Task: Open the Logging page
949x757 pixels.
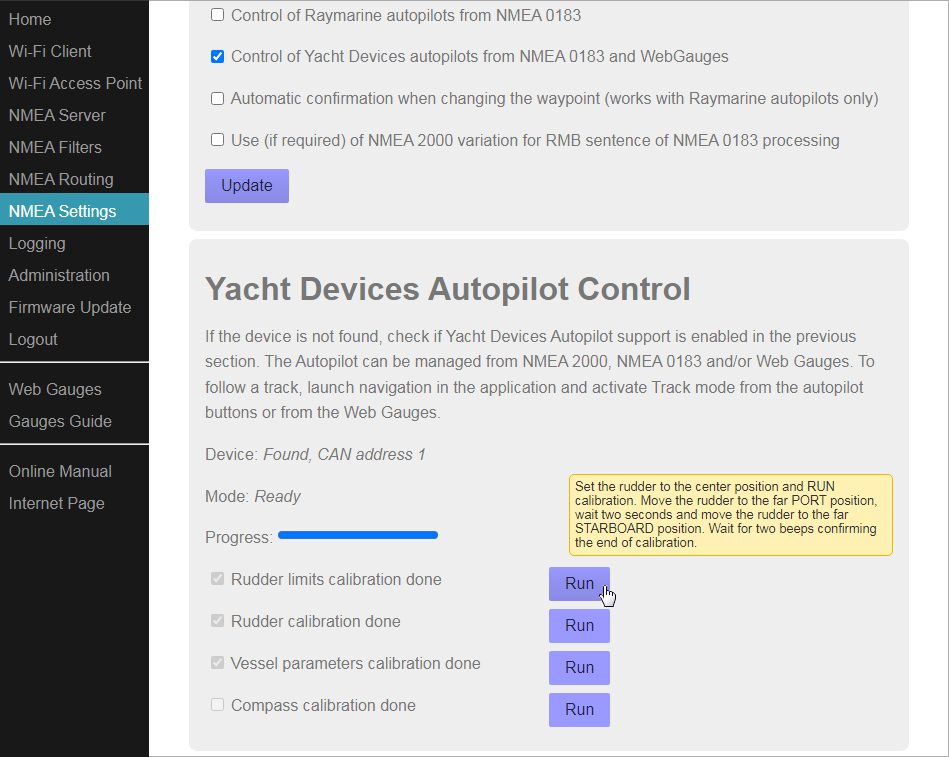Action: (x=37, y=243)
